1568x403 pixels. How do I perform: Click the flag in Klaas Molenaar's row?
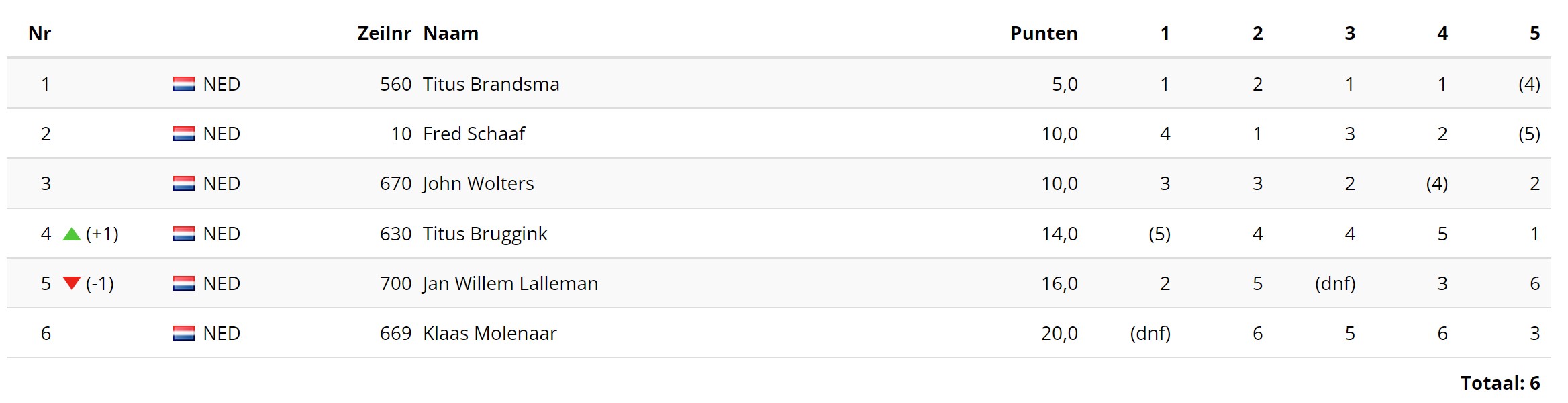(183, 333)
